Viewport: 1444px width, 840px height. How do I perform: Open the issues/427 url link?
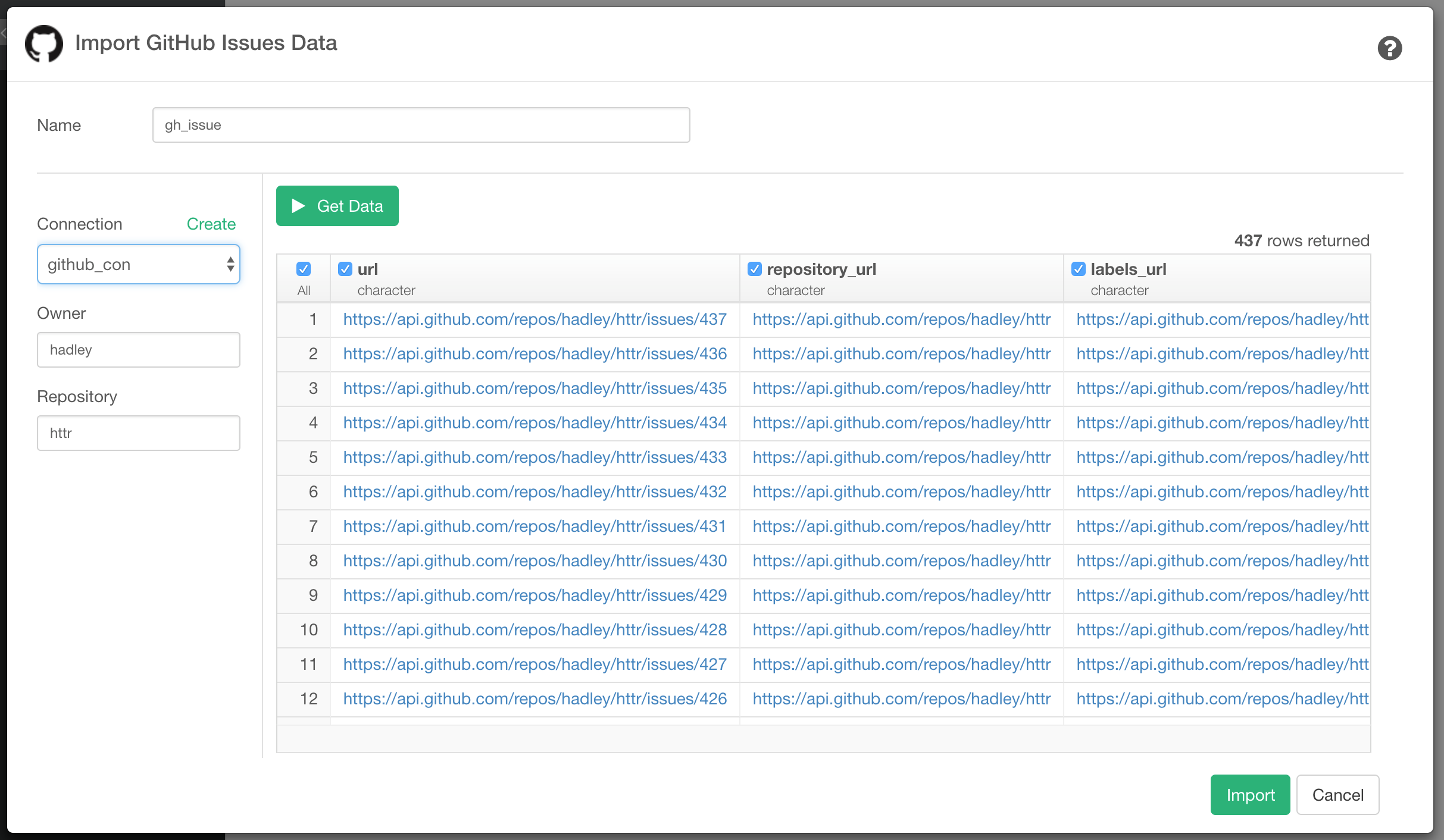[x=535, y=665]
